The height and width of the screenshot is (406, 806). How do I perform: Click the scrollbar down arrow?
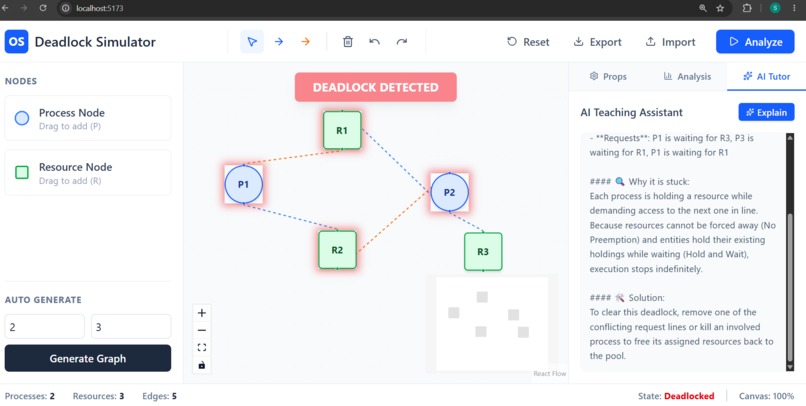click(790, 367)
